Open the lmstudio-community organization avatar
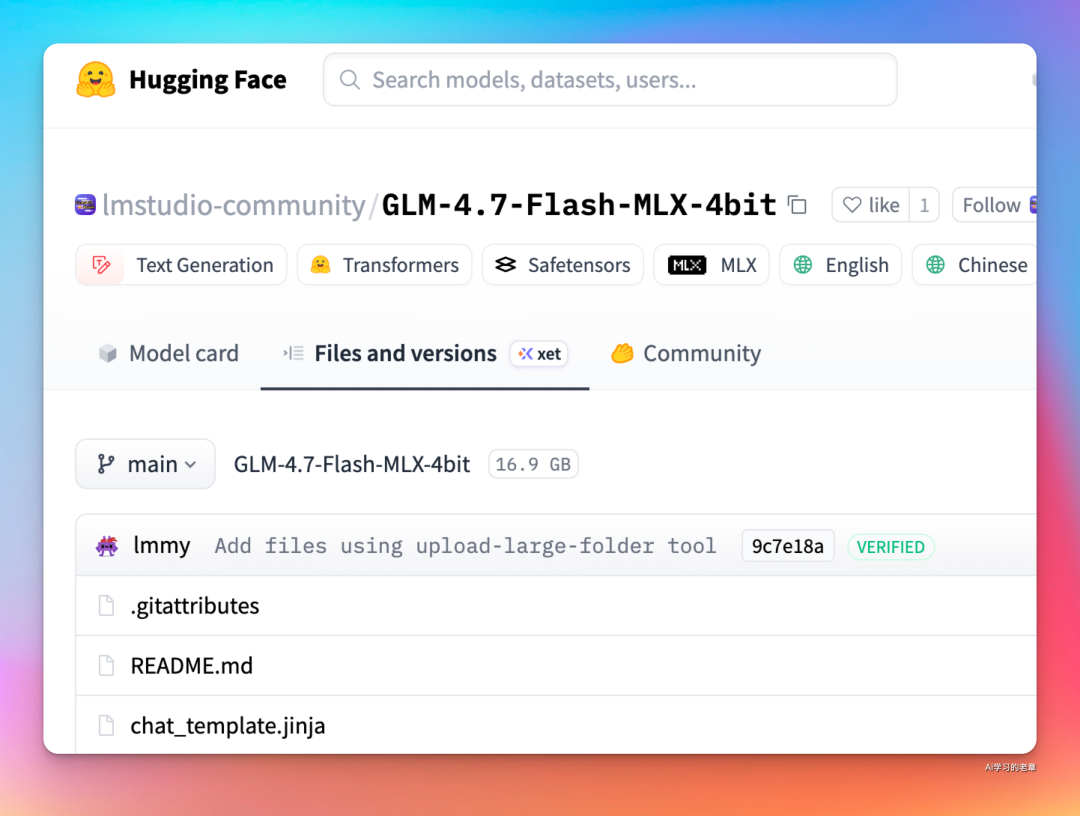The width and height of the screenshot is (1080, 816). click(x=85, y=205)
